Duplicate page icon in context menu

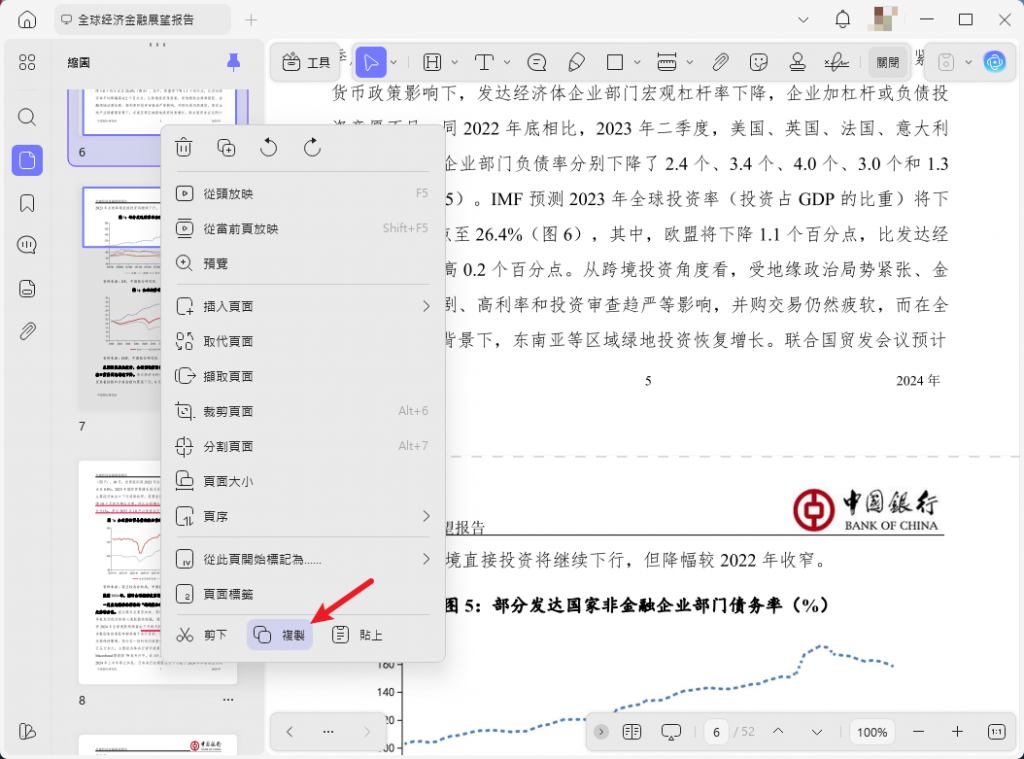pos(226,148)
